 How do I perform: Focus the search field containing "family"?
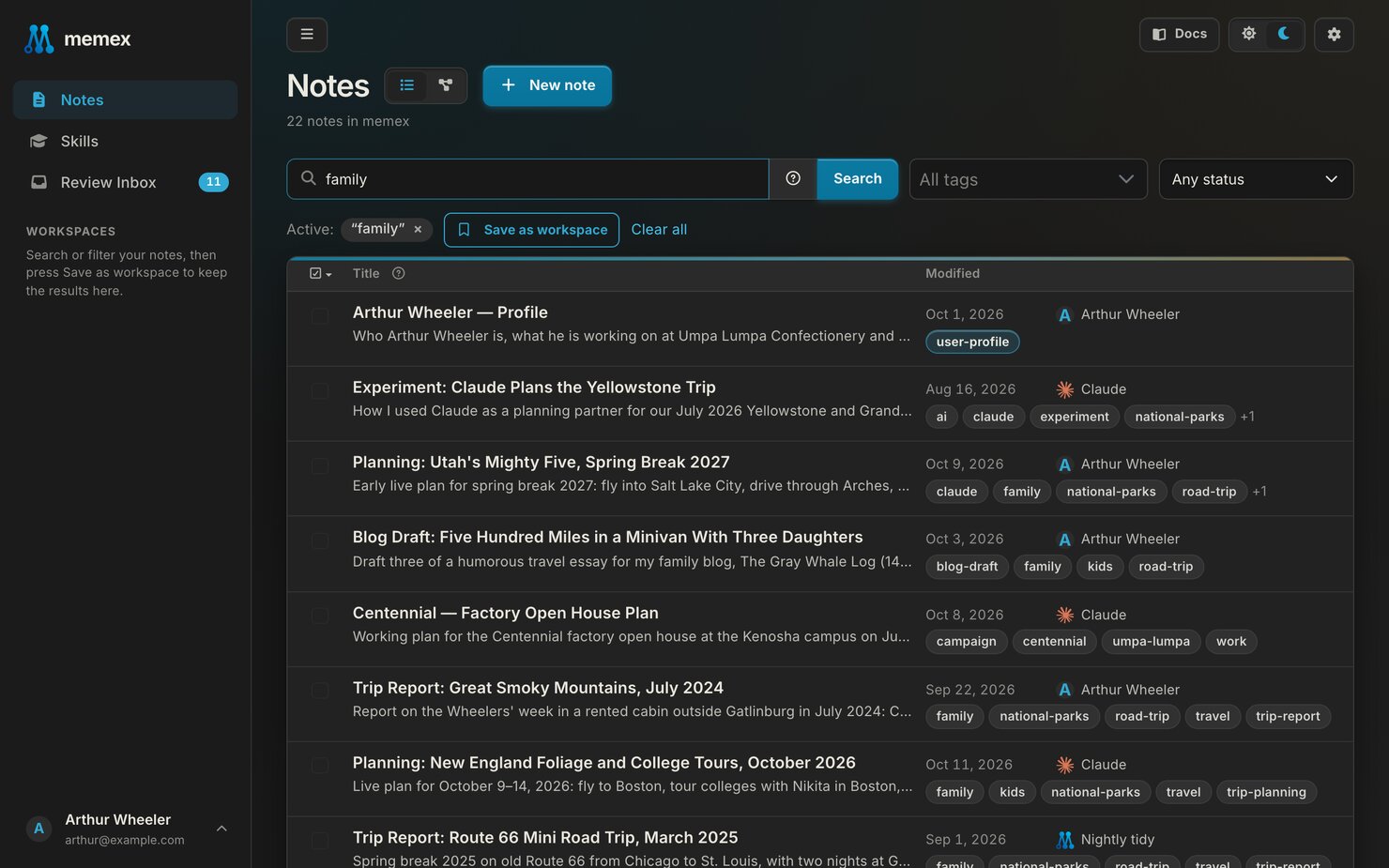527,178
